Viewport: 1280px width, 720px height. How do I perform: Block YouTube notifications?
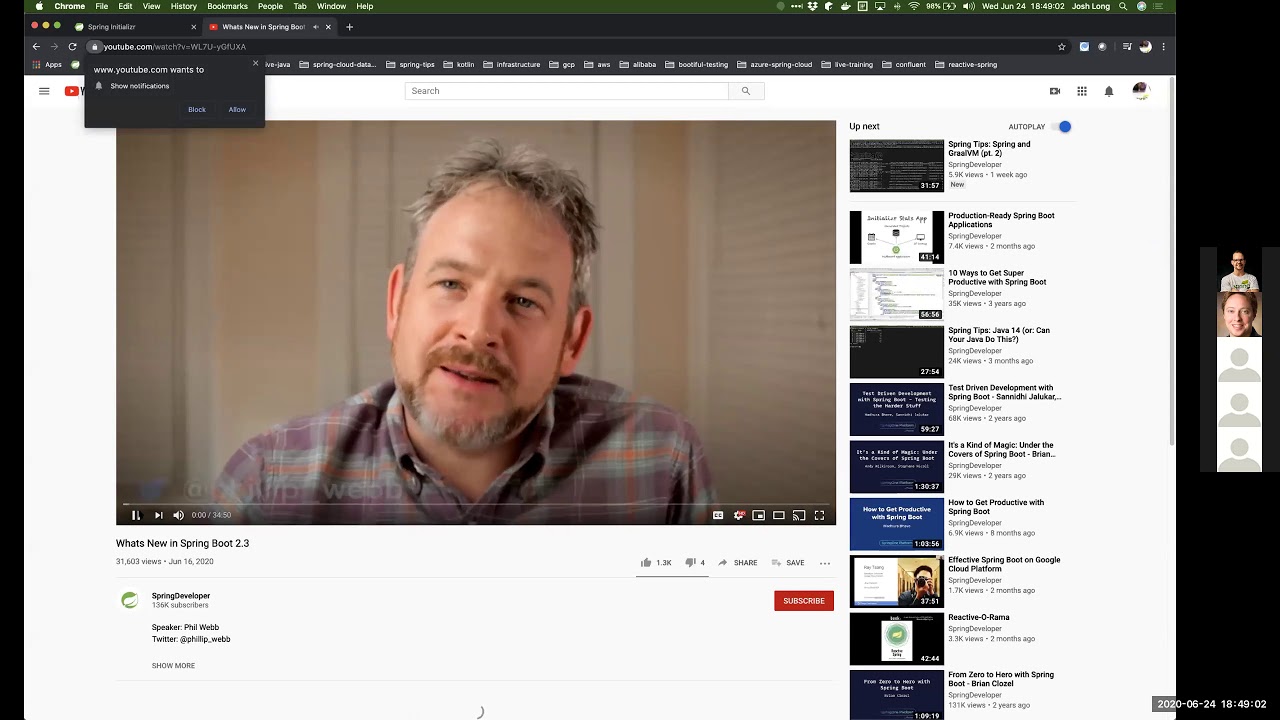coord(197,110)
